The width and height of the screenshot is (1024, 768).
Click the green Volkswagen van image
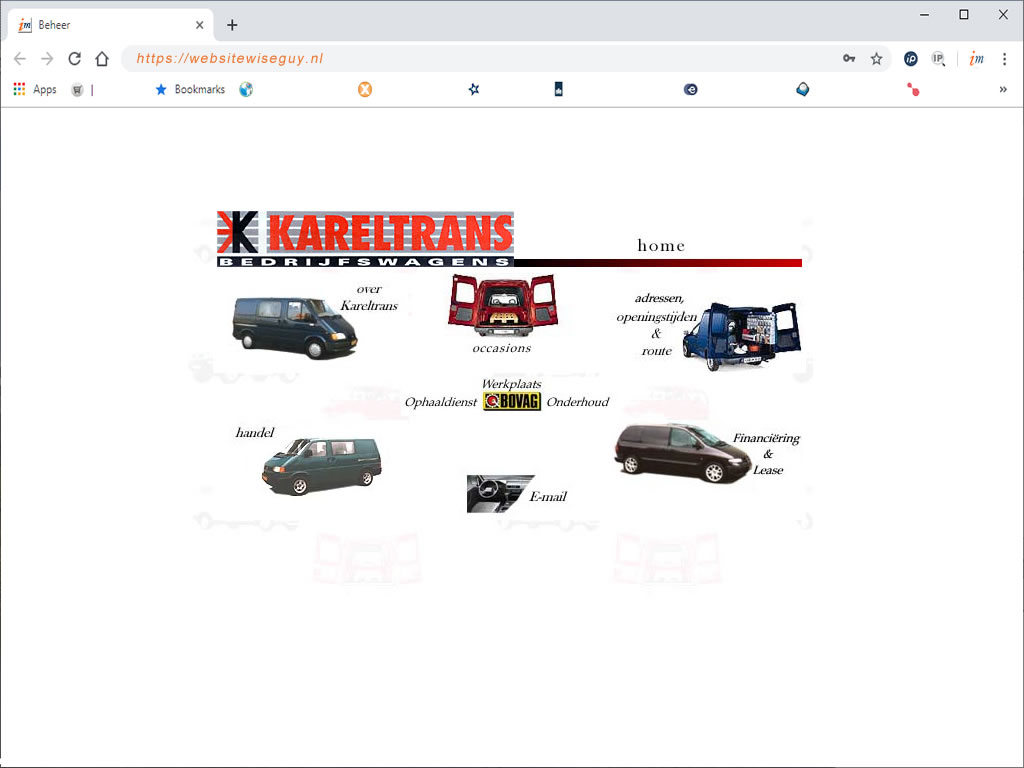click(321, 466)
